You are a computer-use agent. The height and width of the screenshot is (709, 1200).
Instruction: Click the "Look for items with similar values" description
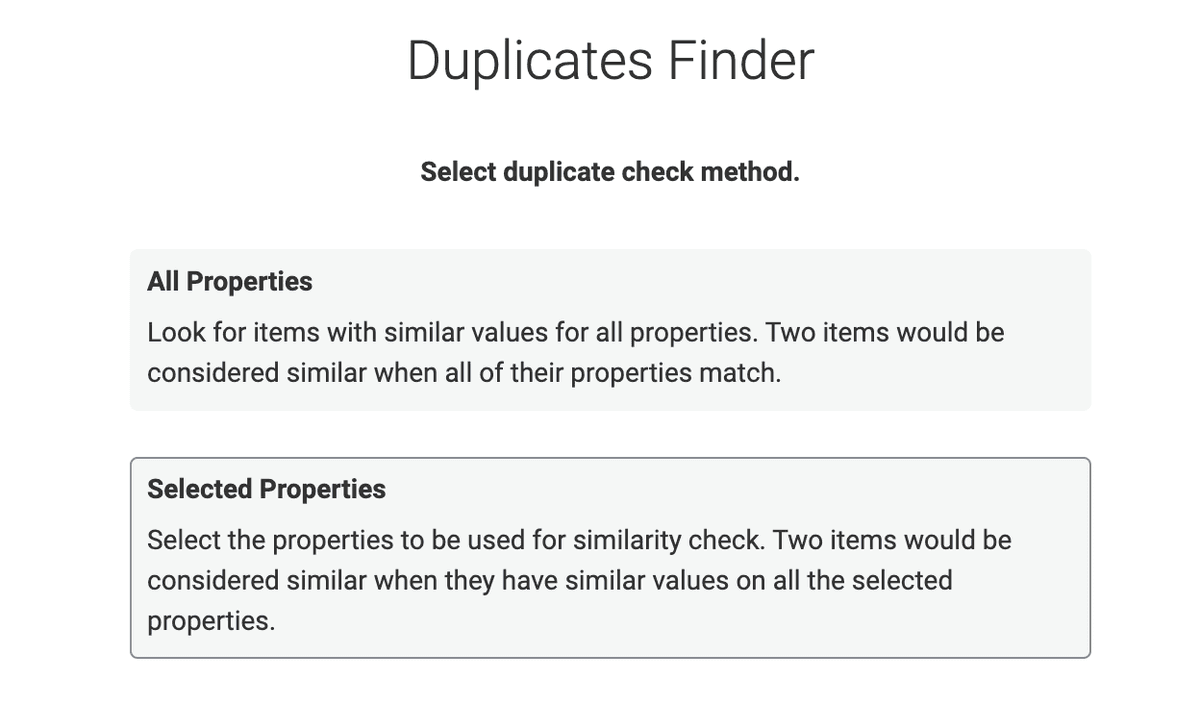tap(576, 352)
